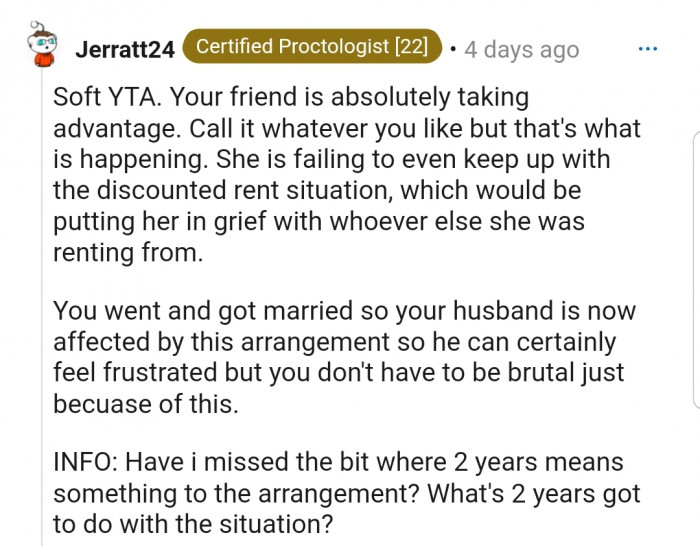Click the 'You went and got married' paragraph
This screenshot has width=700, height=546.
344,357
